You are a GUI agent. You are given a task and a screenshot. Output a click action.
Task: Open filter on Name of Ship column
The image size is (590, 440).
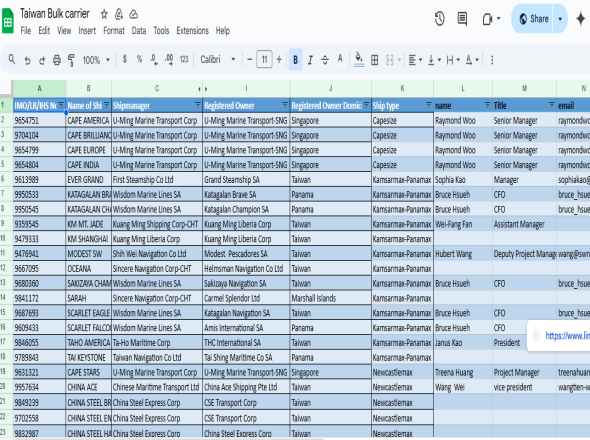point(106,105)
